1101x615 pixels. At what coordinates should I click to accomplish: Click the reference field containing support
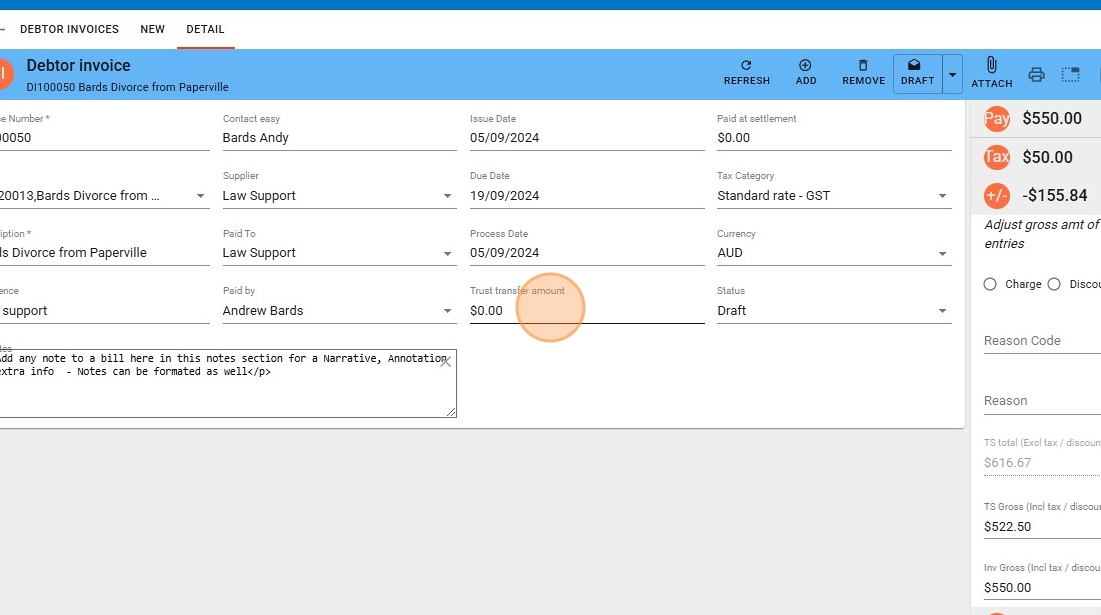pyautogui.click(x=105, y=310)
